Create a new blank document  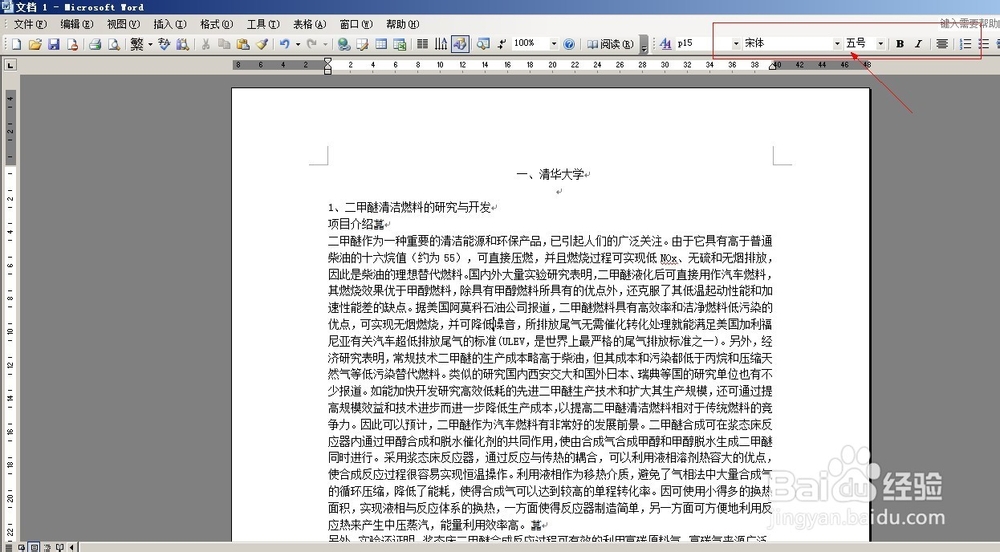[x=17, y=44]
